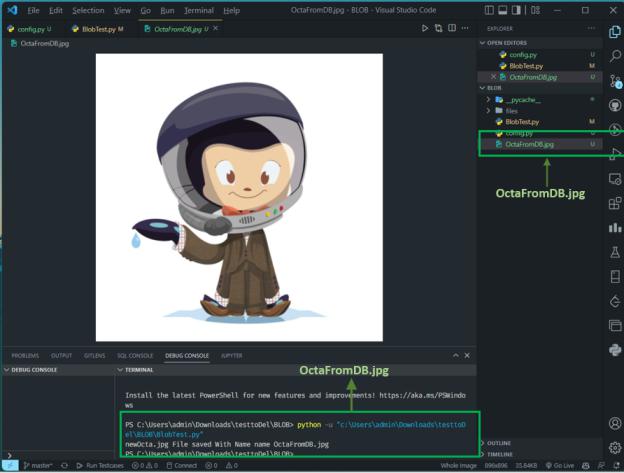Open BlobTest.py in BLOB folder tree
The width and height of the screenshot is (624, 473).
[x=524, y=122]
